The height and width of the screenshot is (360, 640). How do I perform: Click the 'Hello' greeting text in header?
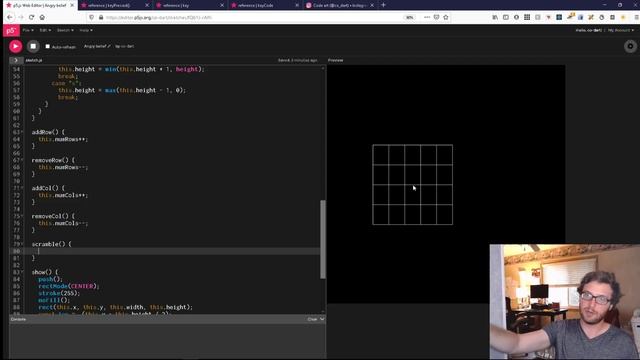tap(589, 30)
